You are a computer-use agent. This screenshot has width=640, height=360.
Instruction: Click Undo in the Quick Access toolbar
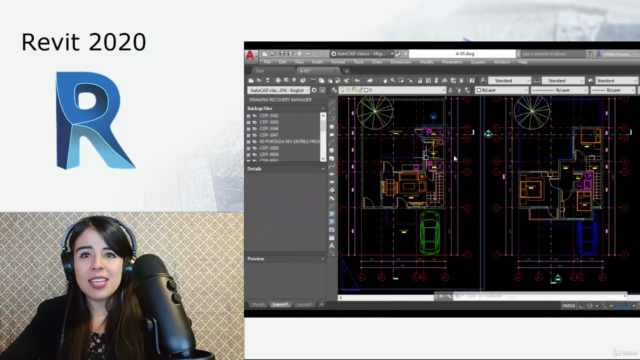point(308,54)
